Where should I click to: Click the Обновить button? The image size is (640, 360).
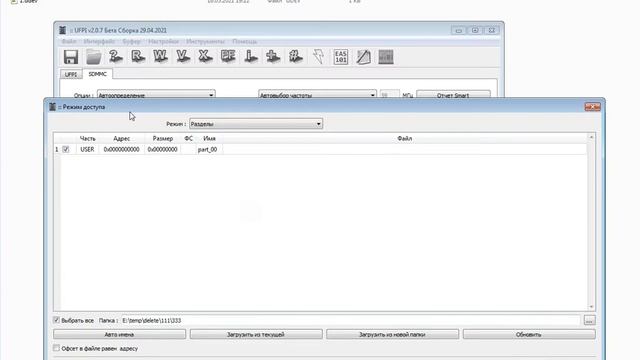[529, 334]
